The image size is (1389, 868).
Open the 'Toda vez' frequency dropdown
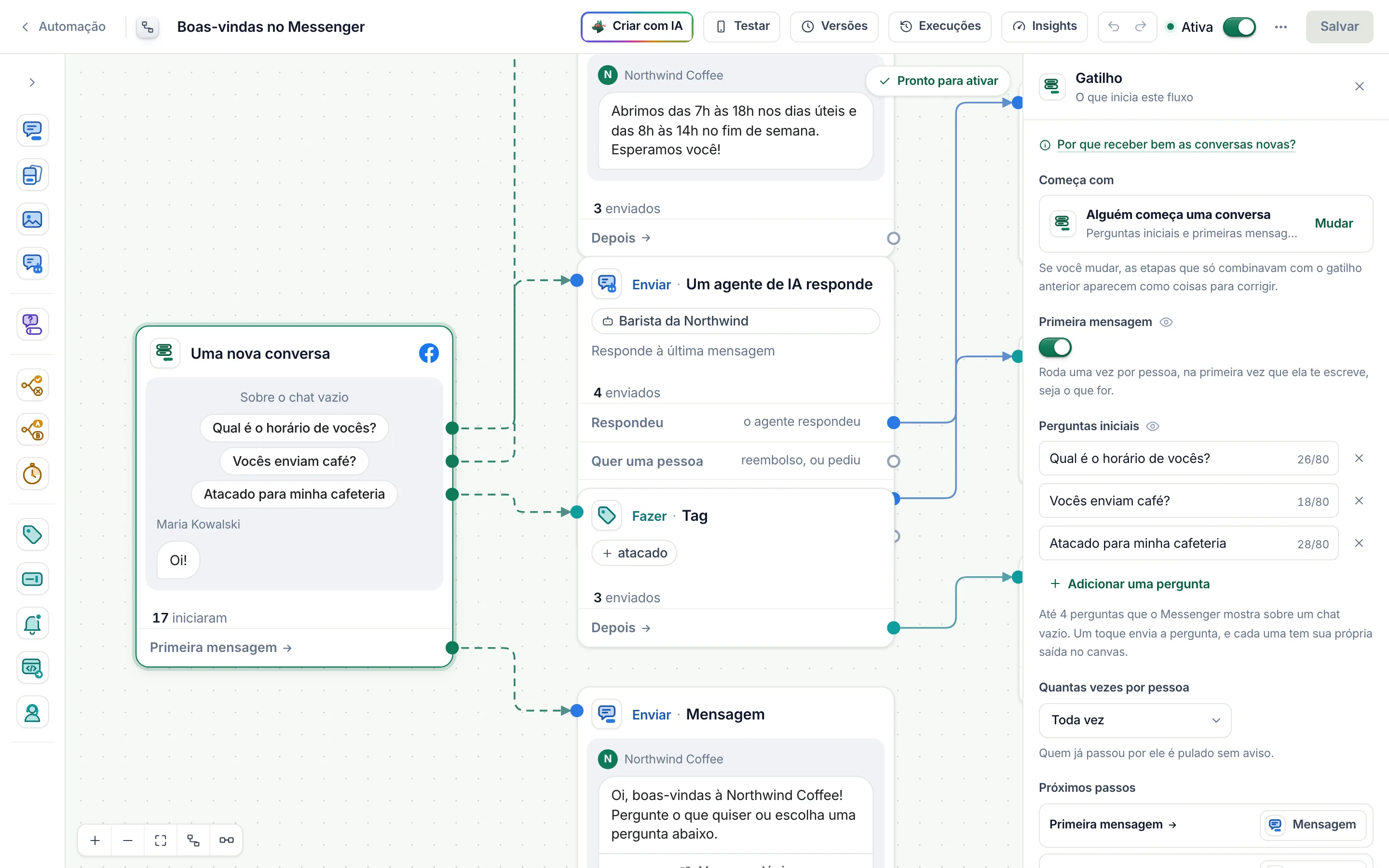(1135, 720)
